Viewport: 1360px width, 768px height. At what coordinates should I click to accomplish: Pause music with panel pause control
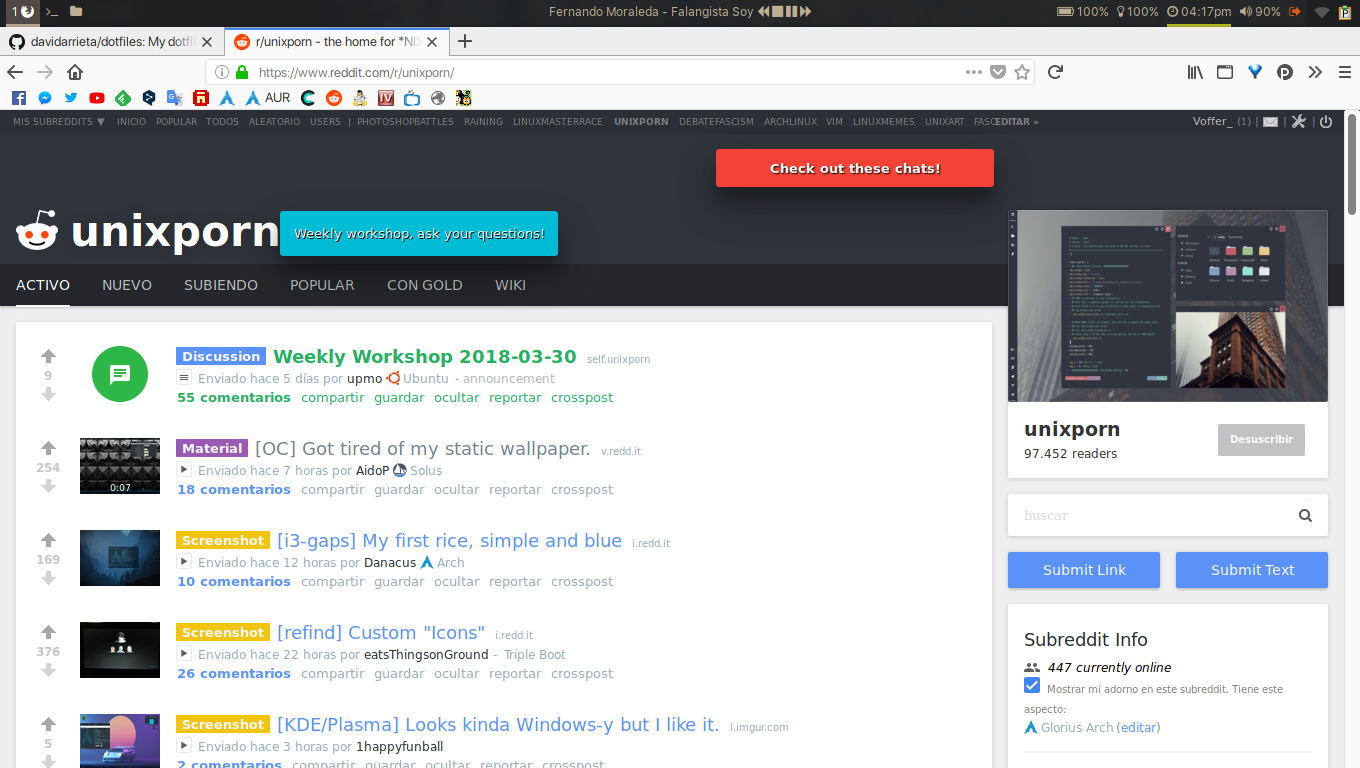pyautogui.click(x=790, y=12)
